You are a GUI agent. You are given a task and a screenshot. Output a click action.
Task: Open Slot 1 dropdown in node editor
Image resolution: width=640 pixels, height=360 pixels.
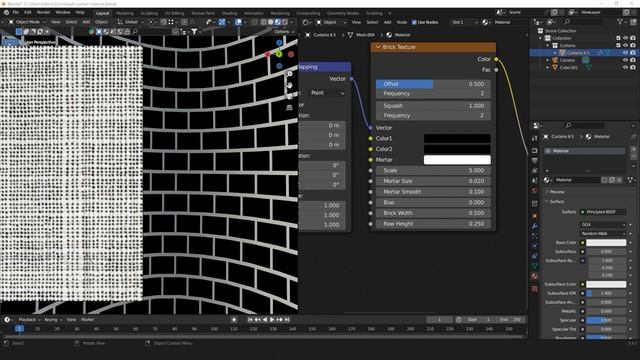464,22
